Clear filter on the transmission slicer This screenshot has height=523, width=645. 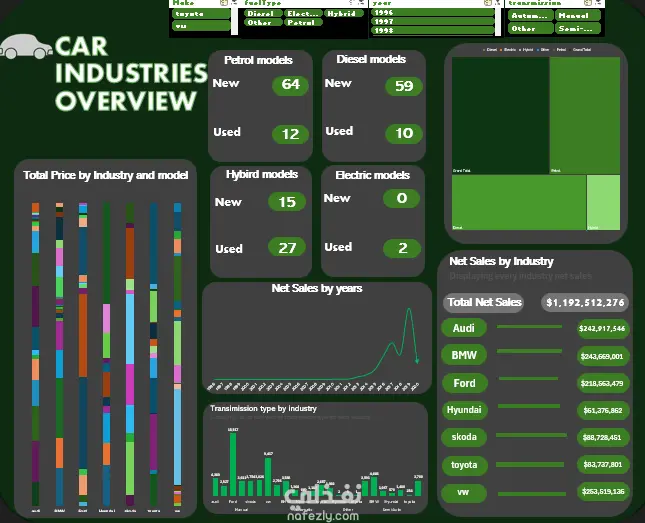click(598, 2)
